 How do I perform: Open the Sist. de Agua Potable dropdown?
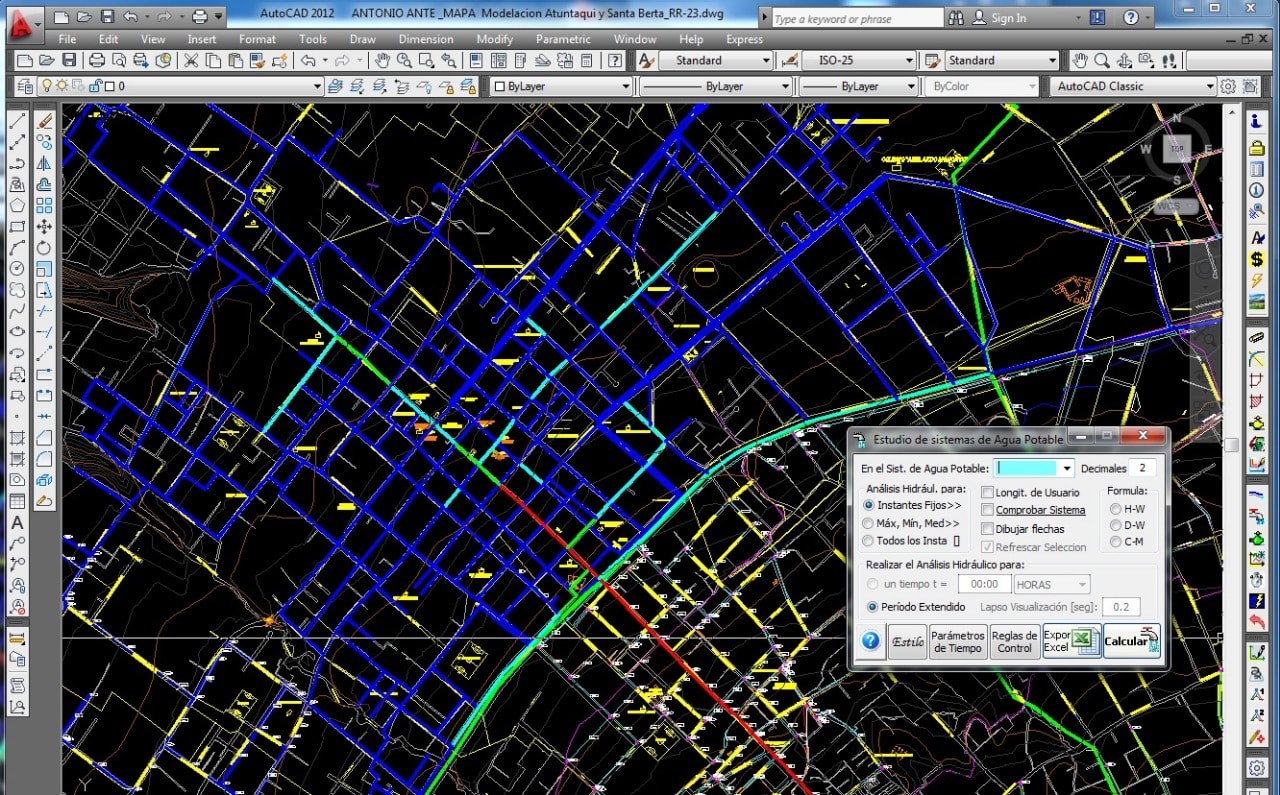[x=1066, y=468]
